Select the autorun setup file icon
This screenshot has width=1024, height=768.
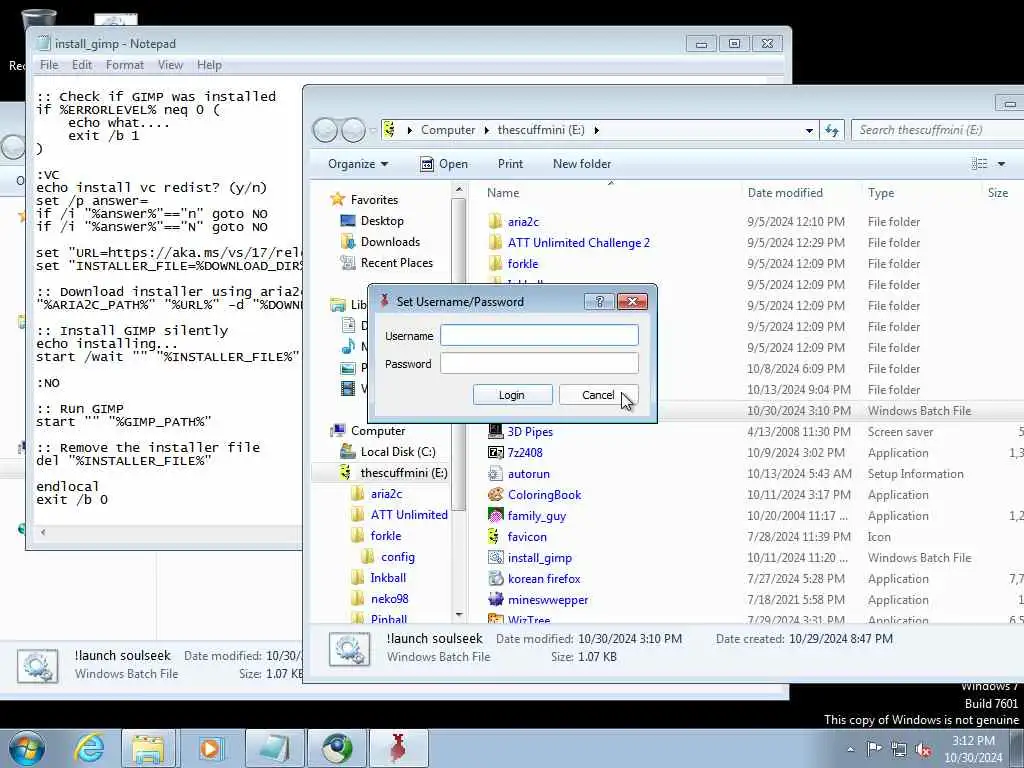pos(495,473)
